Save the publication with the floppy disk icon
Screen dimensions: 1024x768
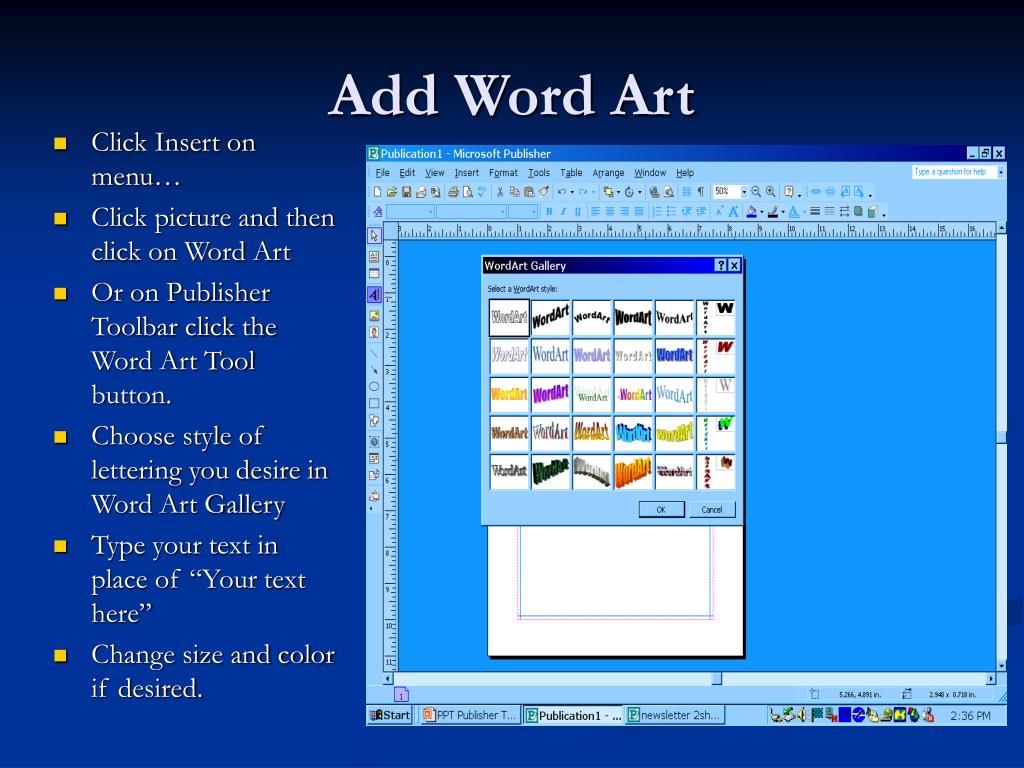pos(406,192)
